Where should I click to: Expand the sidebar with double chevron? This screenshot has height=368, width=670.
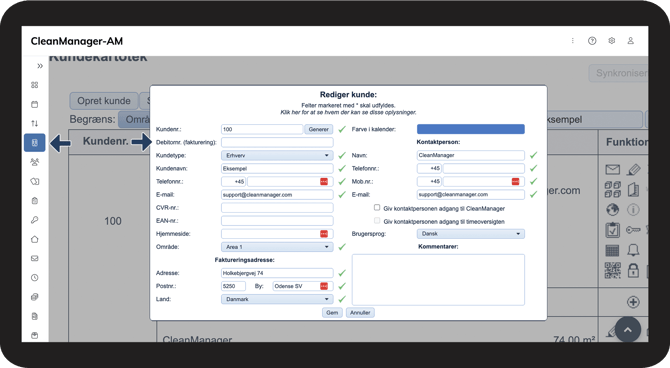click(x=40, y=66)
